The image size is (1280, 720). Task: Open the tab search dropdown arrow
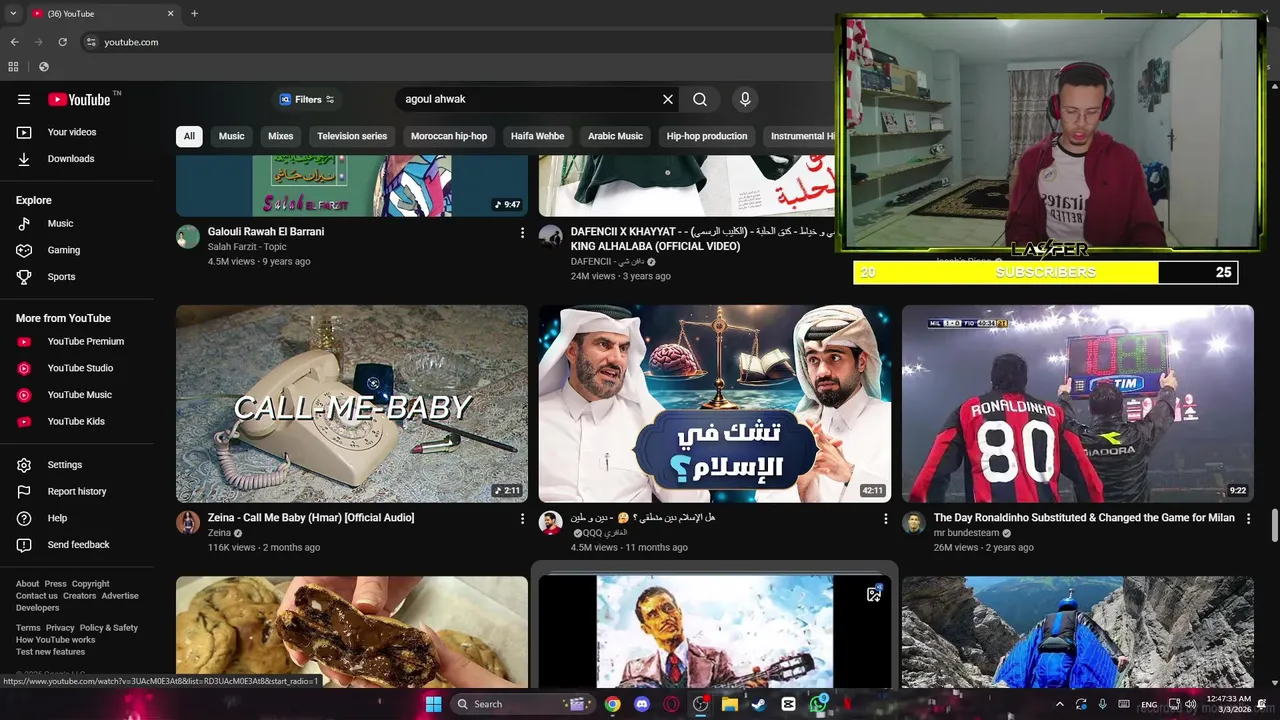(13, 14)
